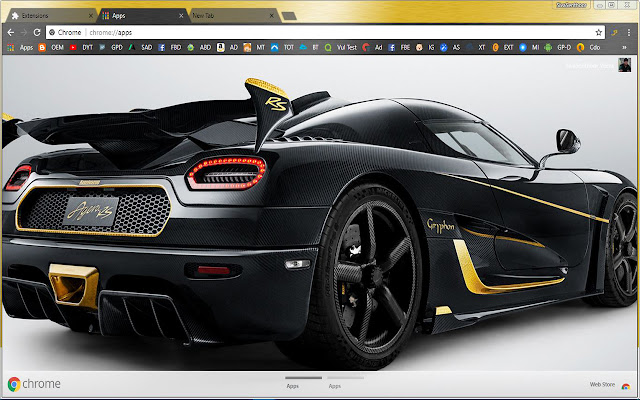Screen dimensions: 640x400
Task: Open the TOT bookmark
Action: [x=282, y=48]
